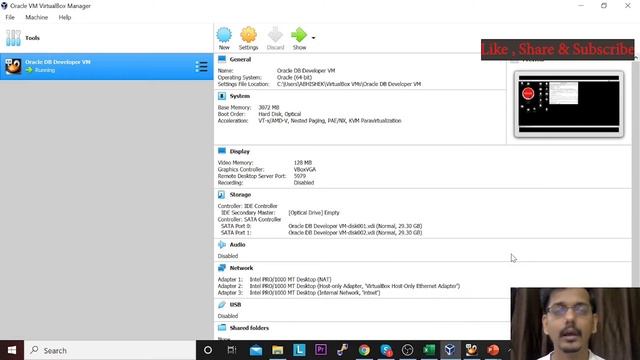640x360 pixels.
Task: Open the General section header link
Action: pyautogui.click(x=240, y=59)
